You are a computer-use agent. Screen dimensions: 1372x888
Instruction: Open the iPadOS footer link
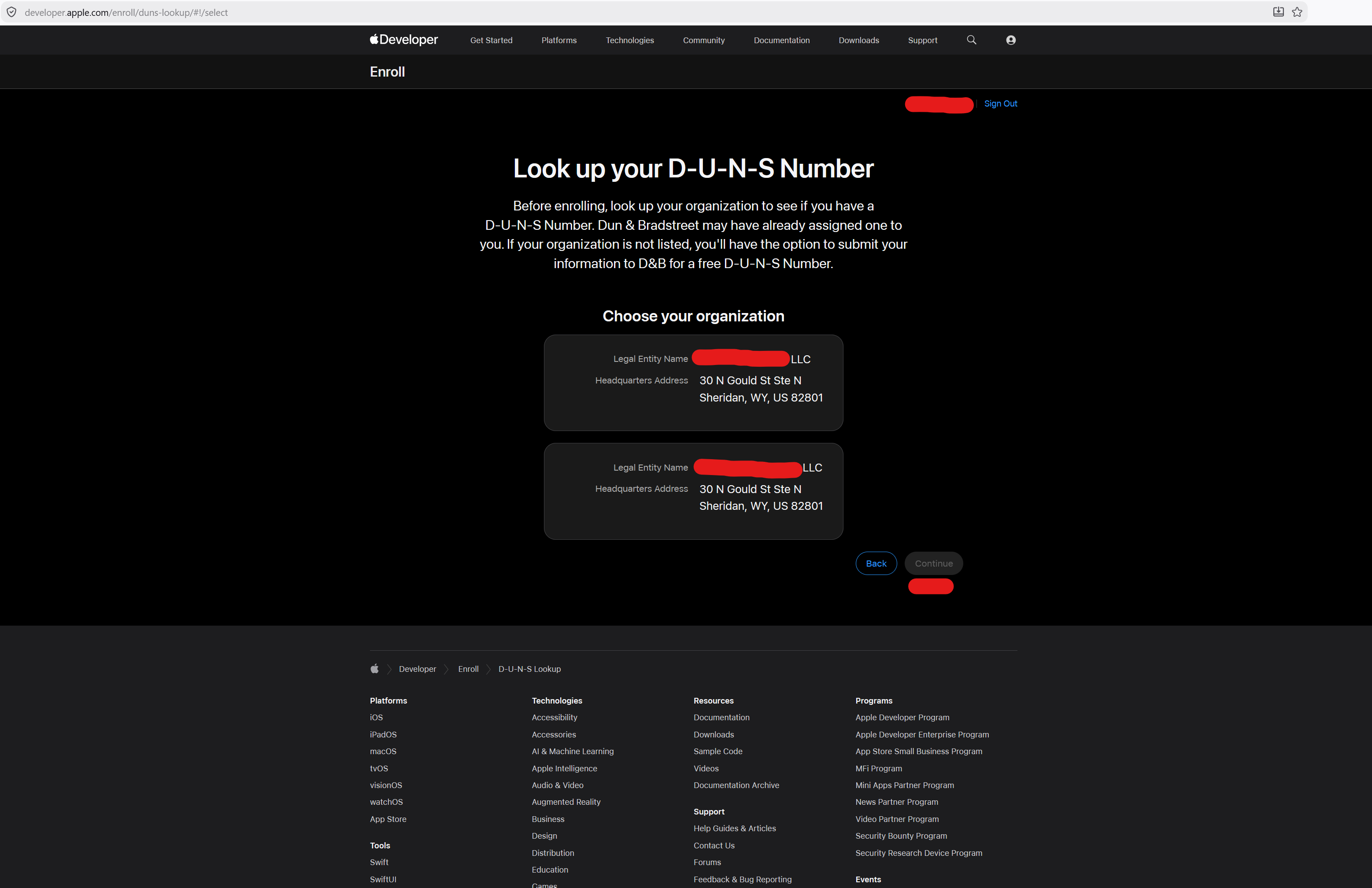tap(383, 735)
